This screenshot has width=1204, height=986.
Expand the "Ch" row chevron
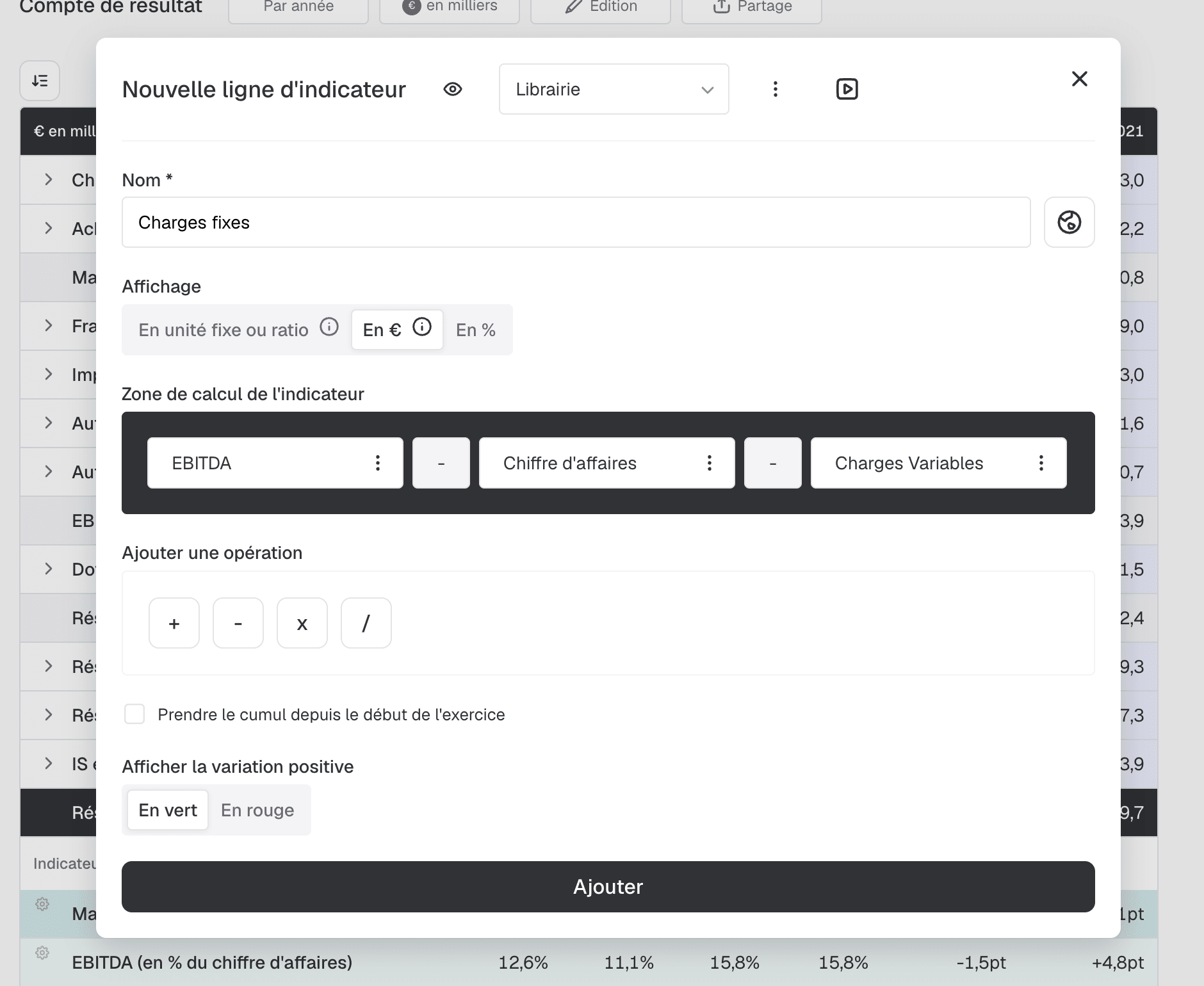(49, 179)
